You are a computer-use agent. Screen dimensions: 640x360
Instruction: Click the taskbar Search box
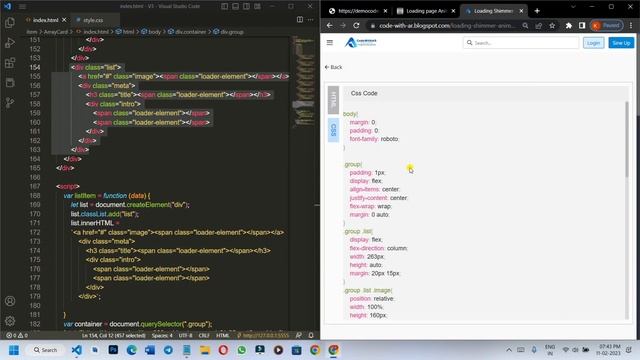[45, 350]
